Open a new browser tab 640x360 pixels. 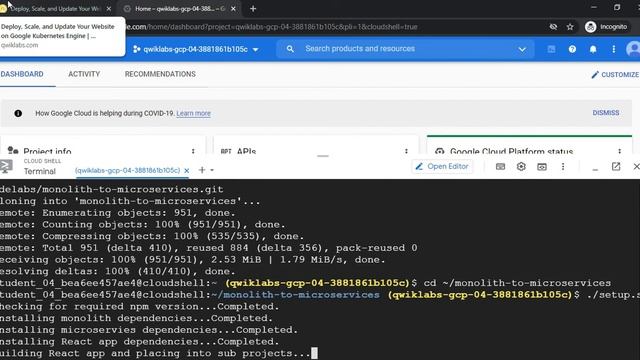click(x=253, y=9)
